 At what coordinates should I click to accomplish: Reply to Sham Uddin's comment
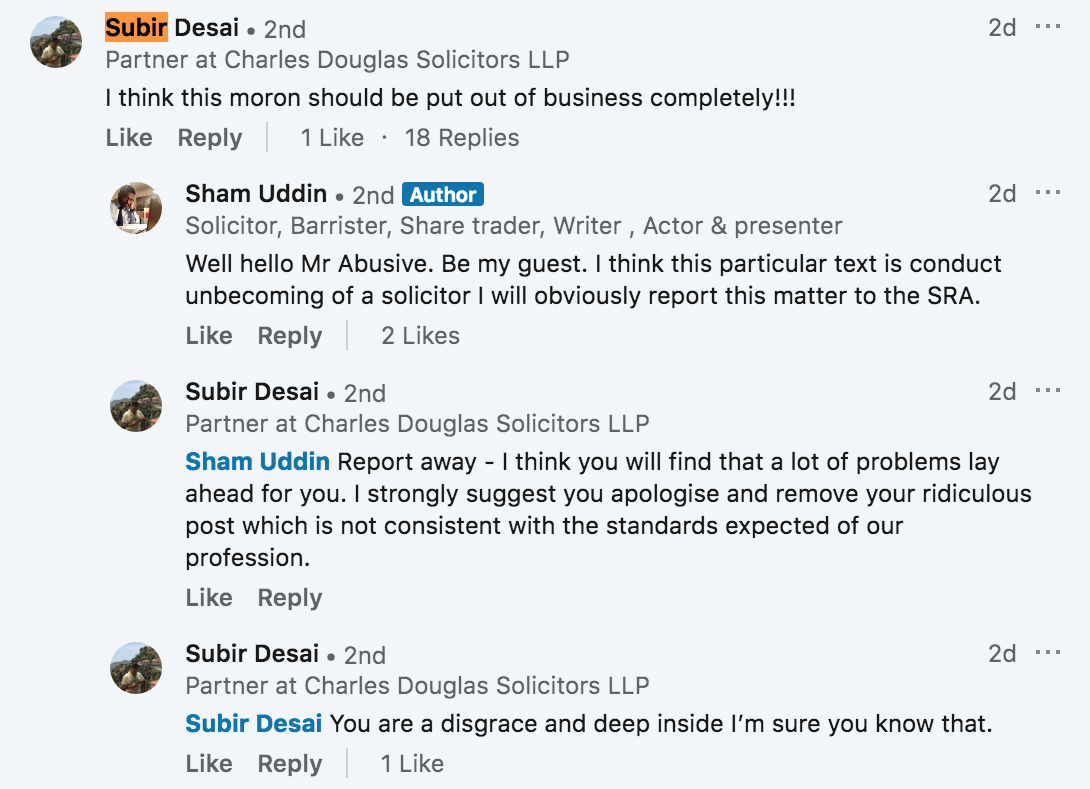pos(290,336)
